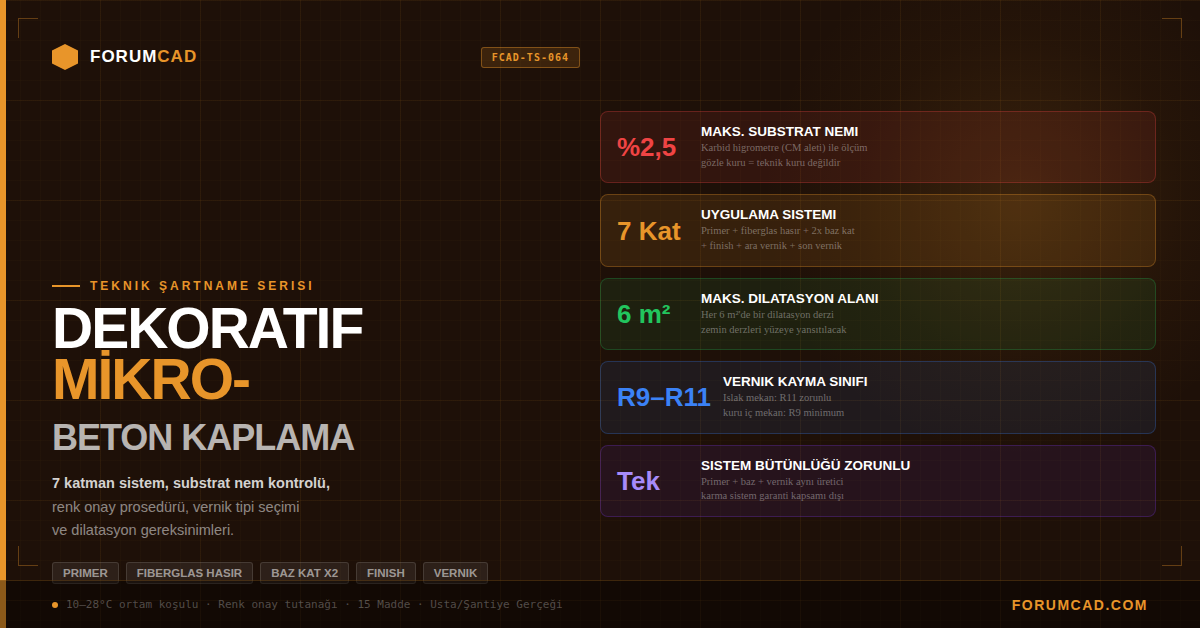Click the R9–R11 slip class value
This screenshot has height=628, width=1200.
coord(664,397)
